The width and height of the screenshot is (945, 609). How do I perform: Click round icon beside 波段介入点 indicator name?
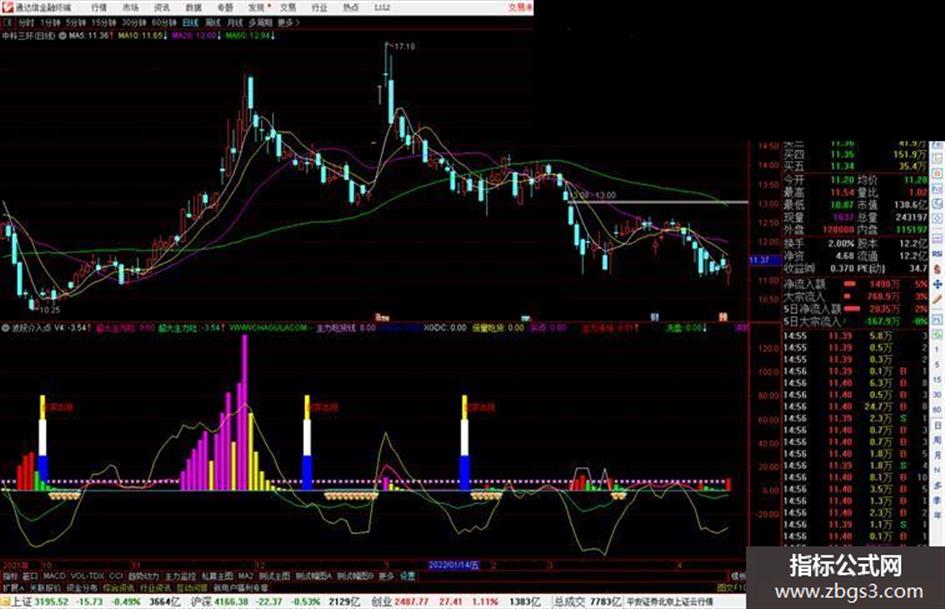click(6, 328)
